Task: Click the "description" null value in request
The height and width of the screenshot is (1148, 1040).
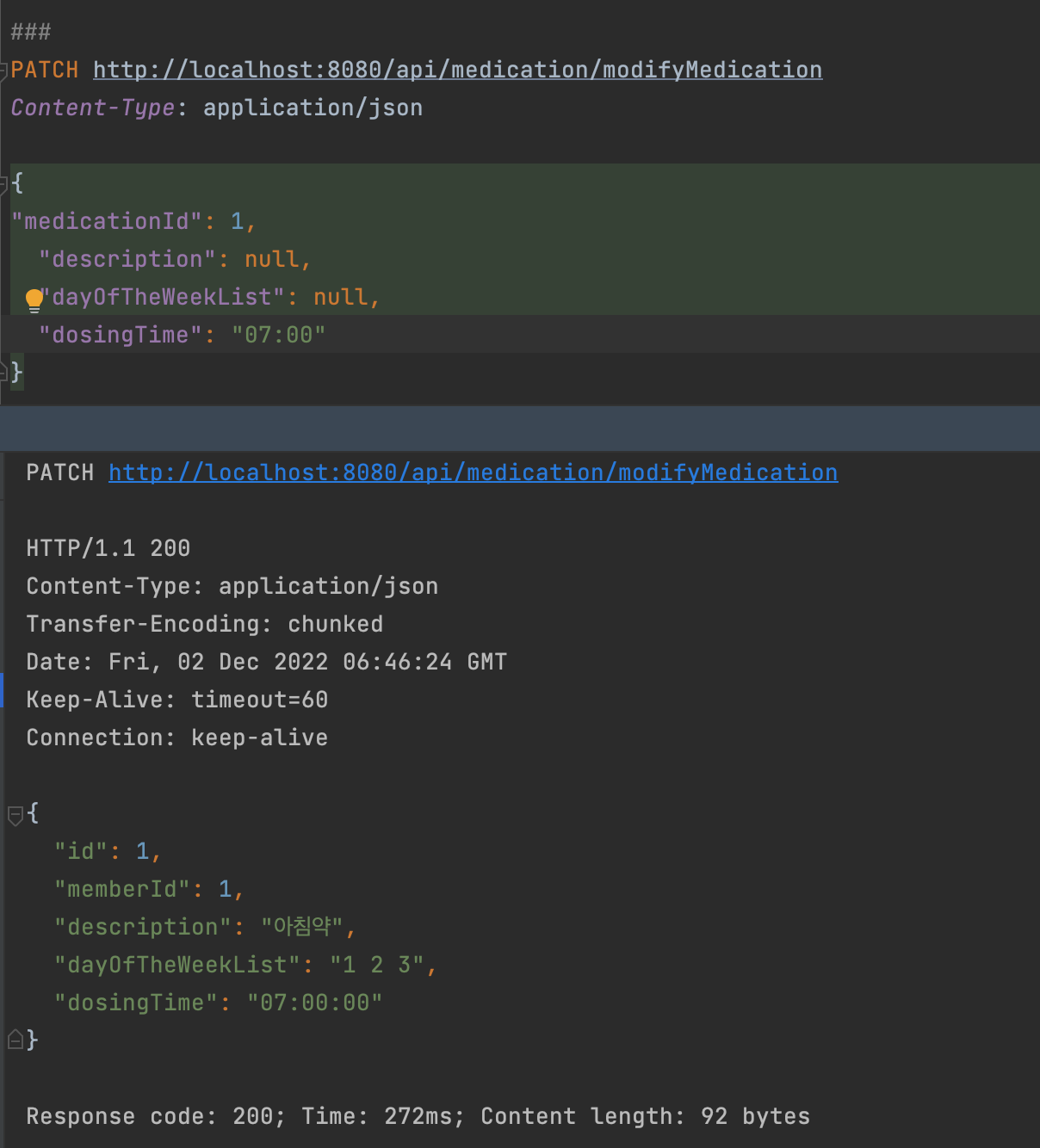Action: point(272,259)
